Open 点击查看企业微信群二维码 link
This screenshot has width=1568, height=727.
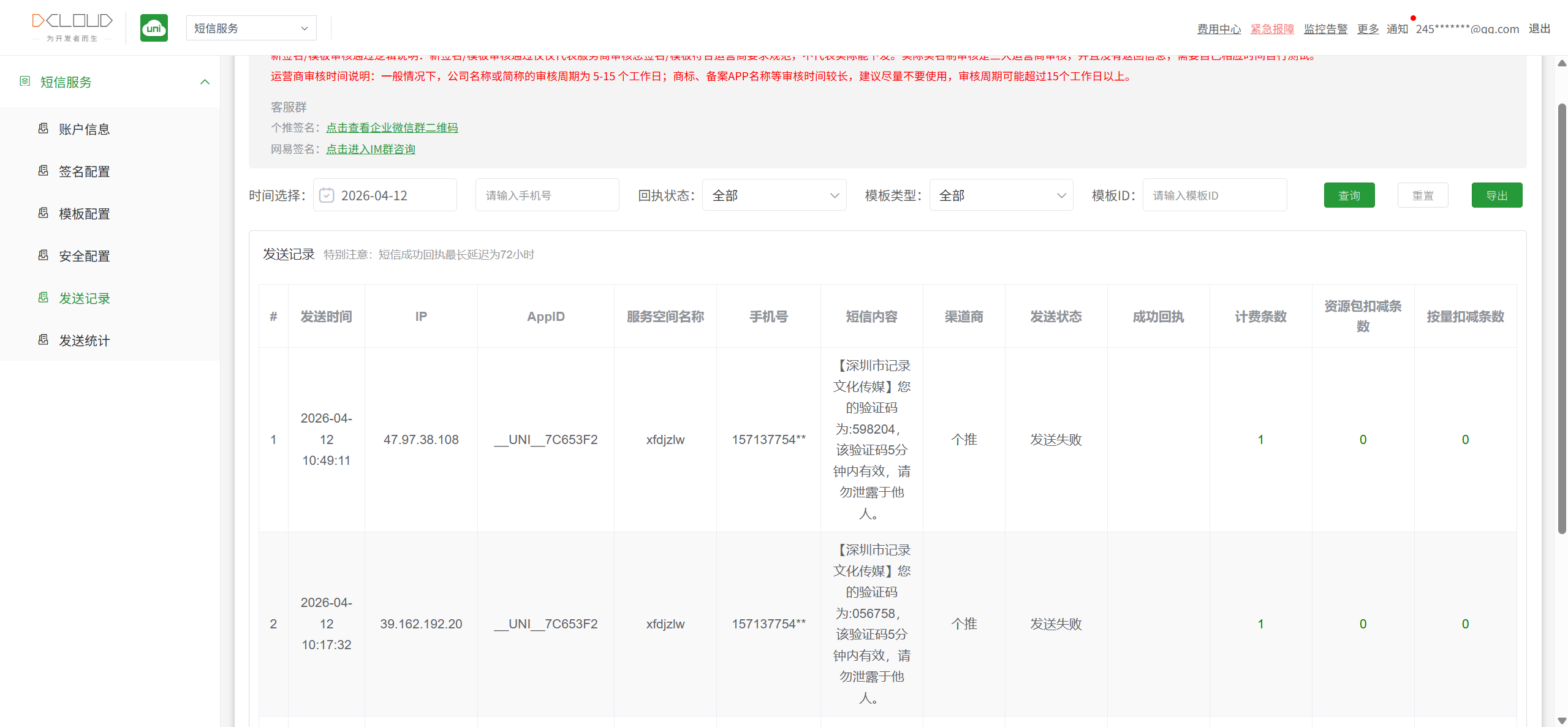click(x=392, y=127)
